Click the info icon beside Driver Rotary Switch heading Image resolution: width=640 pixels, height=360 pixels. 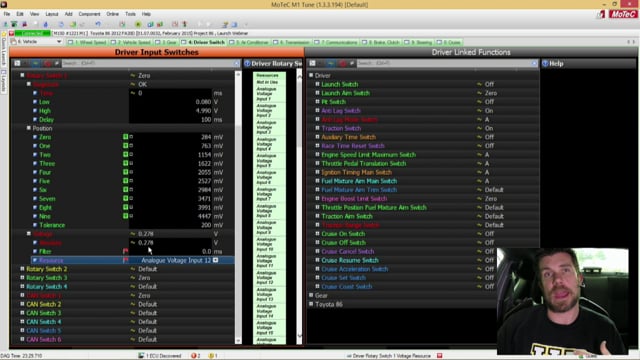pyautogui.click(x=247, y=63)
